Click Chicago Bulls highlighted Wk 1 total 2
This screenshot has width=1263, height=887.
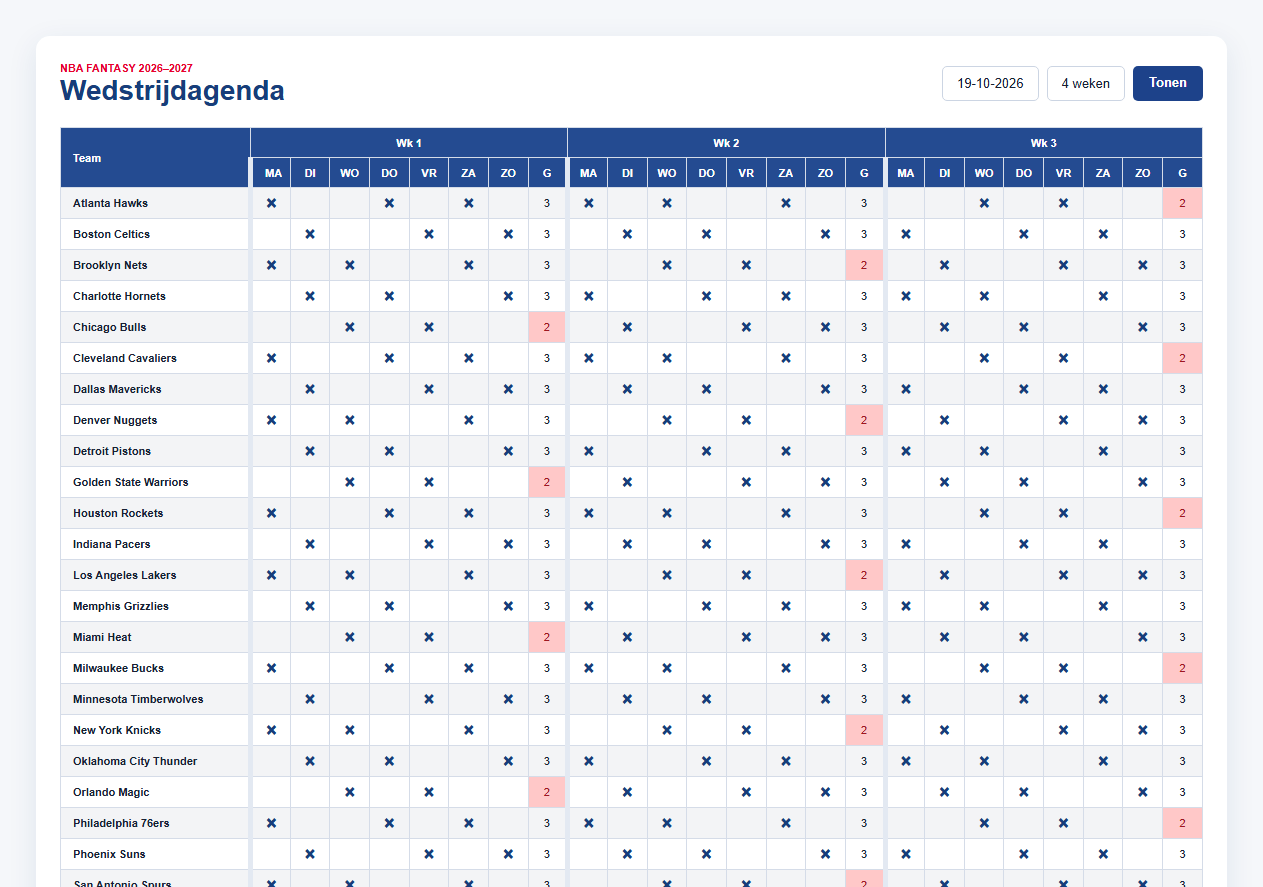click(546, 327)
